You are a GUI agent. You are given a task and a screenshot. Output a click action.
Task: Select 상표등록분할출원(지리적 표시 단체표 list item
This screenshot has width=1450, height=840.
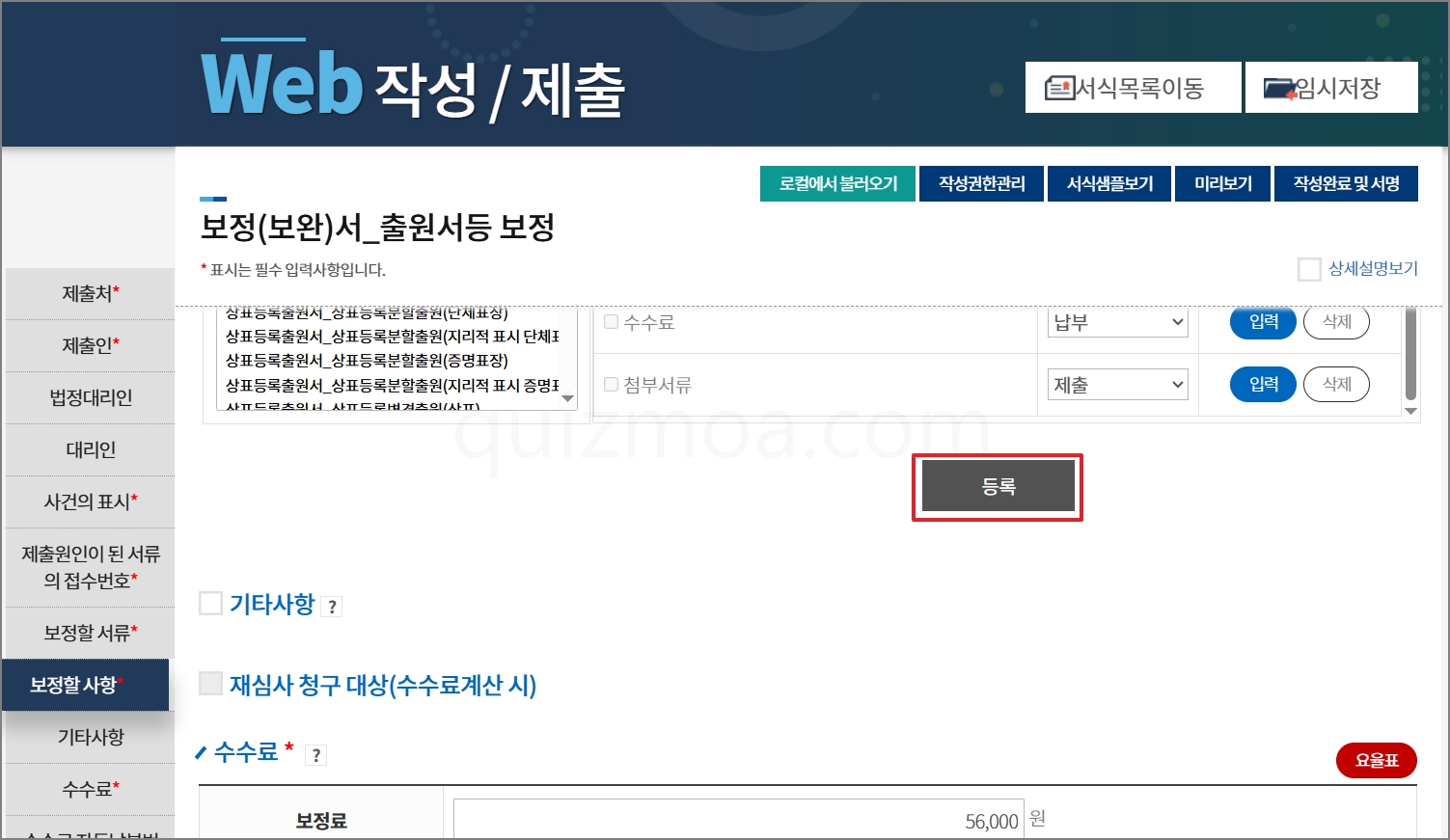click(392, 337)
